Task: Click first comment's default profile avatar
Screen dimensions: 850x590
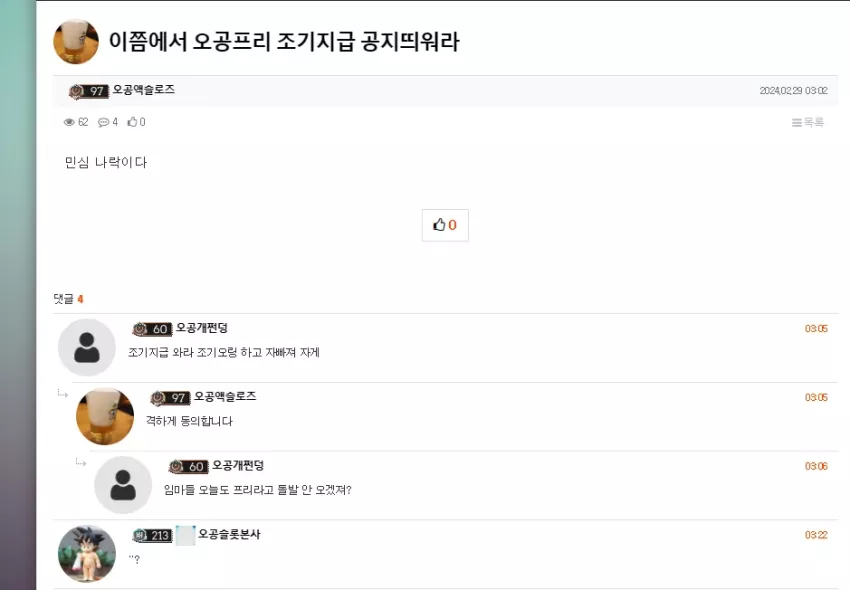Action: (x=87, y=347)
